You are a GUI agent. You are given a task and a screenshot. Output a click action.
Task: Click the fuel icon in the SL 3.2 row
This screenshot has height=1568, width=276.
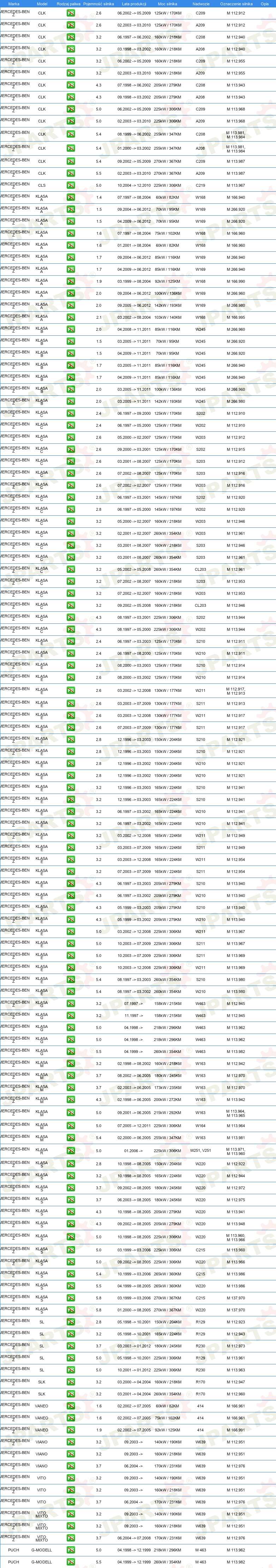click(71, 1334)
